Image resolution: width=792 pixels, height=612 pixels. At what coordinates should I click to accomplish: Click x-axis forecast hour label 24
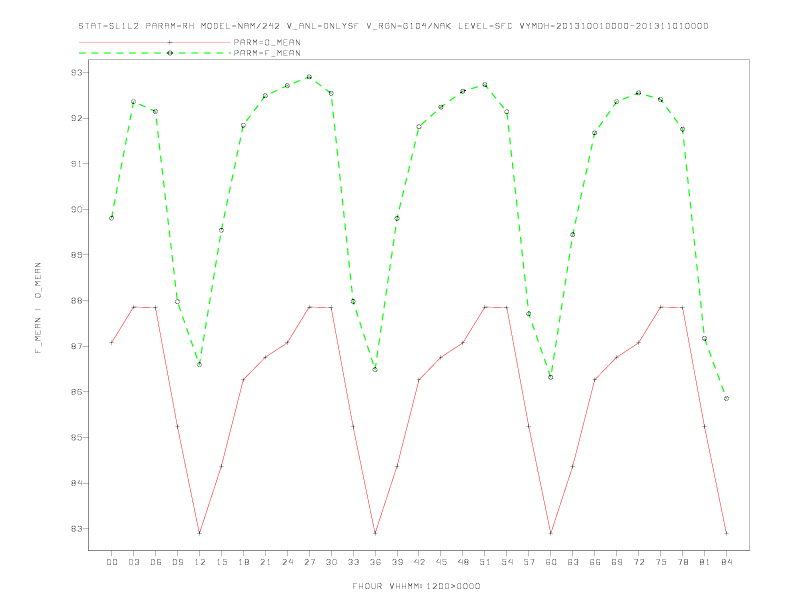click(x=287, y=562)
